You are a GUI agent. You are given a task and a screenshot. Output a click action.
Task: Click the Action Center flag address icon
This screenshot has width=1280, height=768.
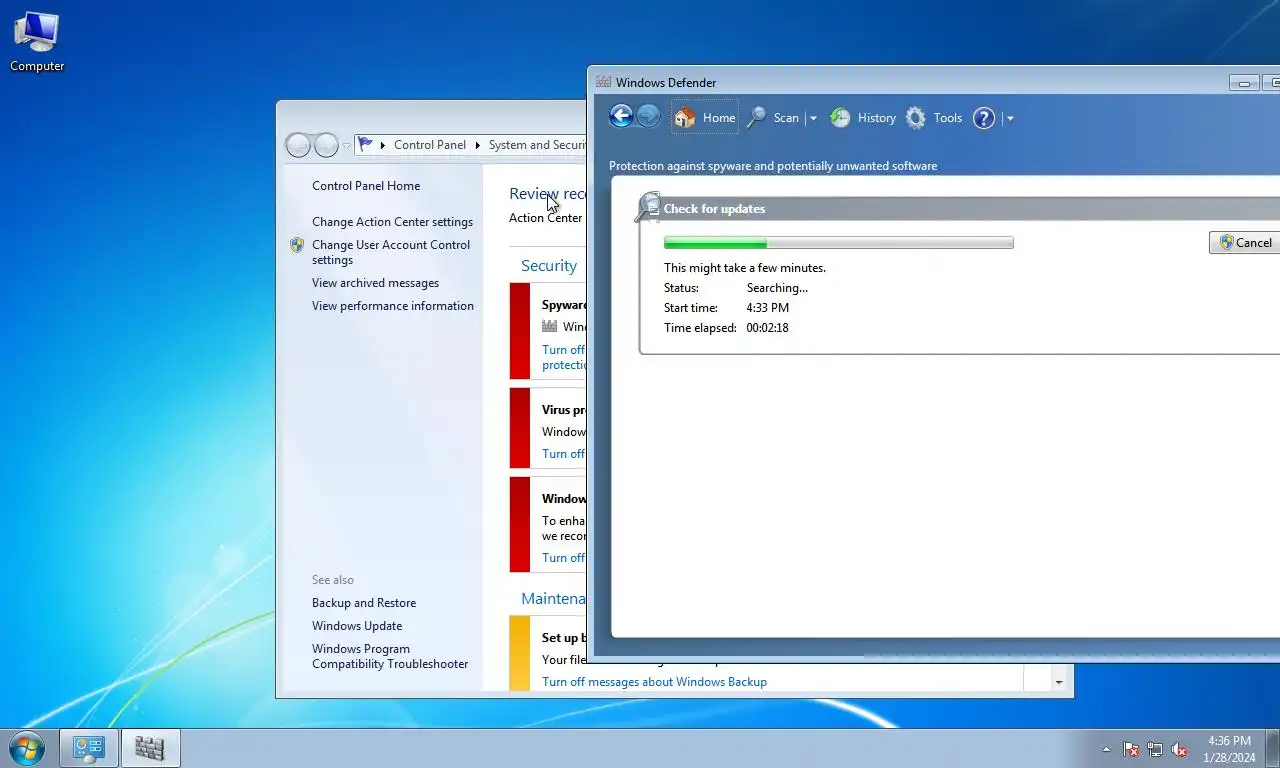point(365,145)
